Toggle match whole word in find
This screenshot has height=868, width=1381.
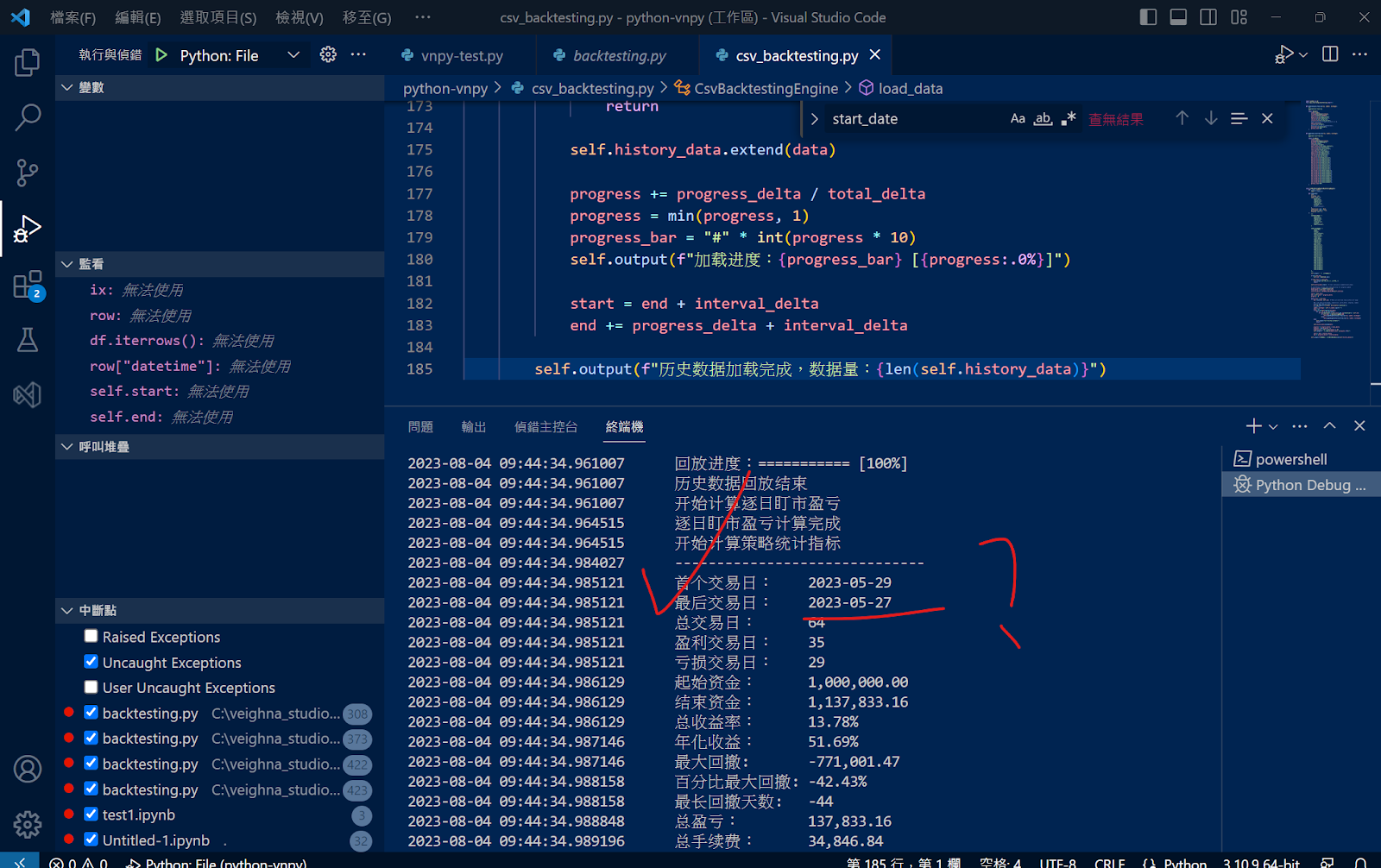pyautogui.click(x=1043, y=118)
